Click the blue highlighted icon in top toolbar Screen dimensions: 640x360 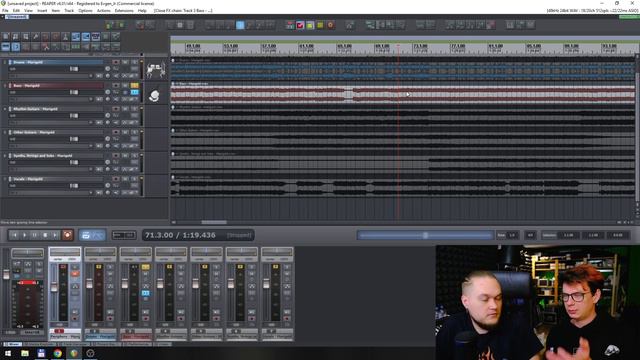pyautogui.click(x=240, y=25)
